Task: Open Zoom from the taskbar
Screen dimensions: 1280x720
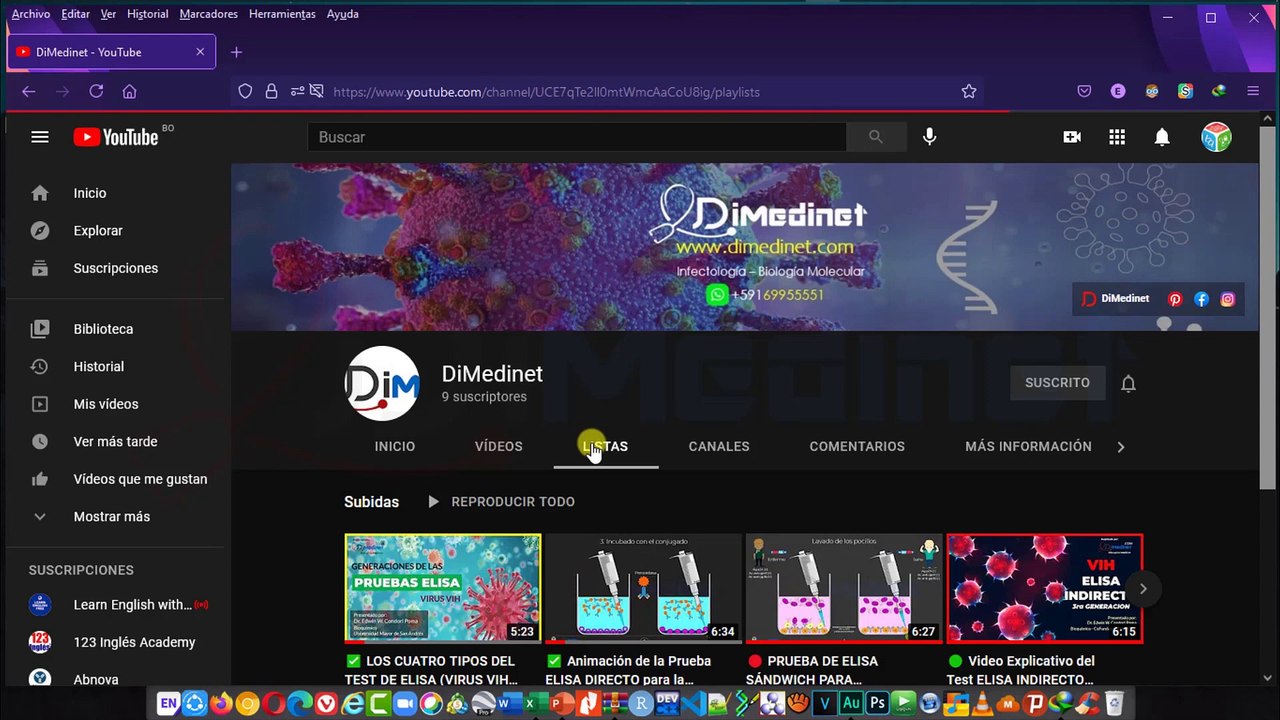Action: point(405,704)
